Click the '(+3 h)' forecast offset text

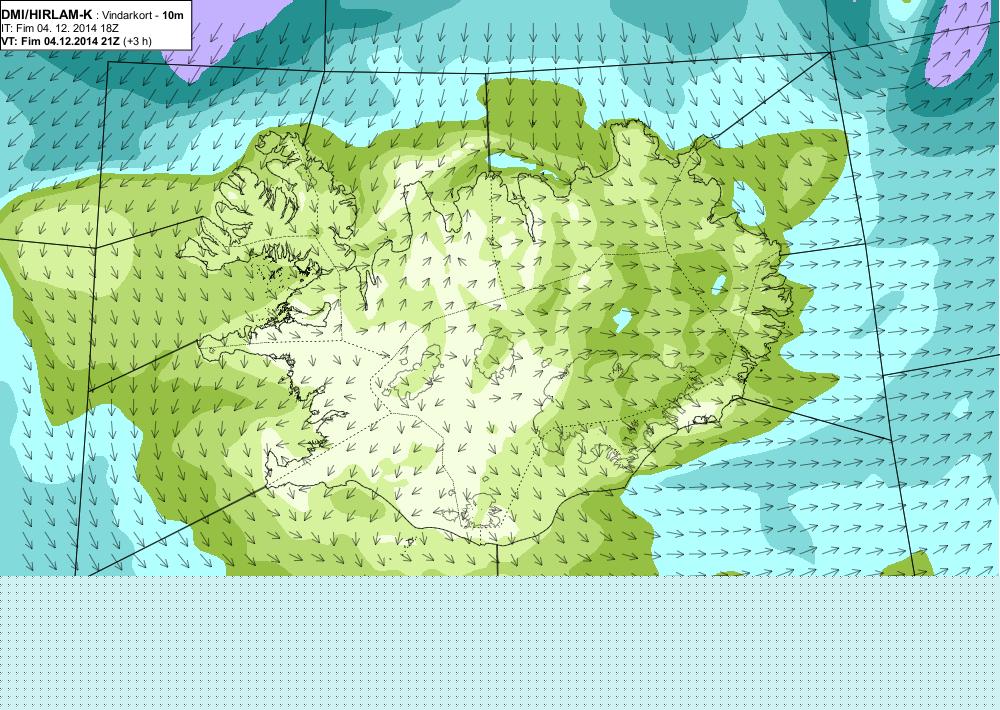coord(137,41)
